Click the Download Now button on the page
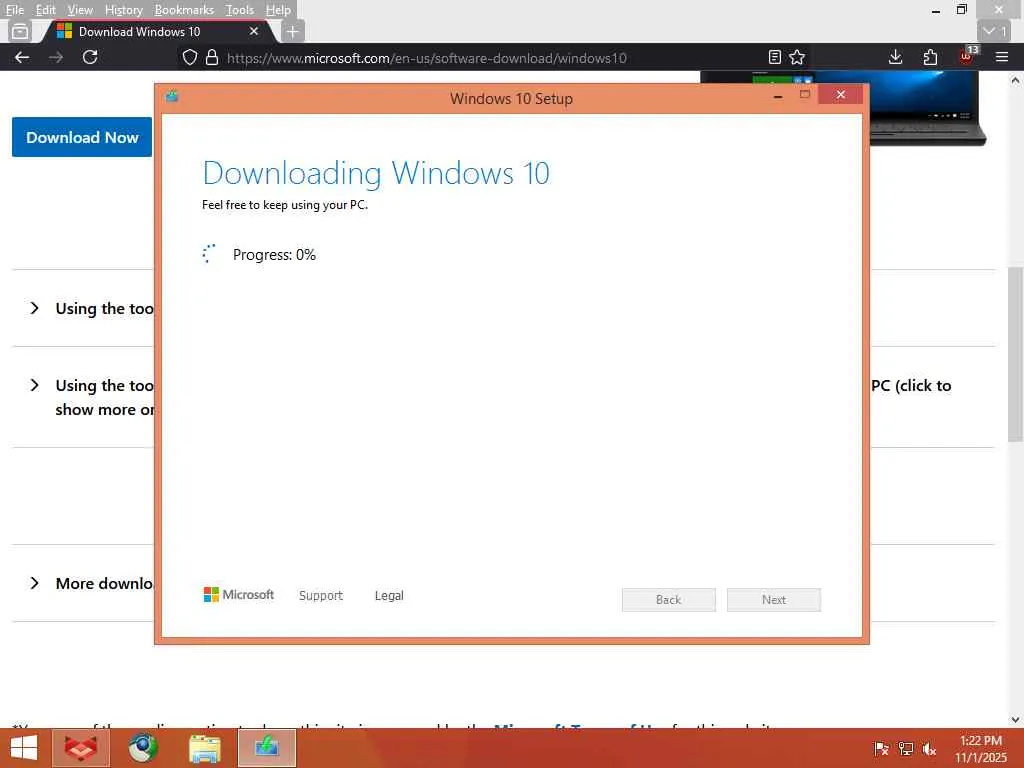The image size is (1024, 768). pyautogui.click(x=82, y=137)
